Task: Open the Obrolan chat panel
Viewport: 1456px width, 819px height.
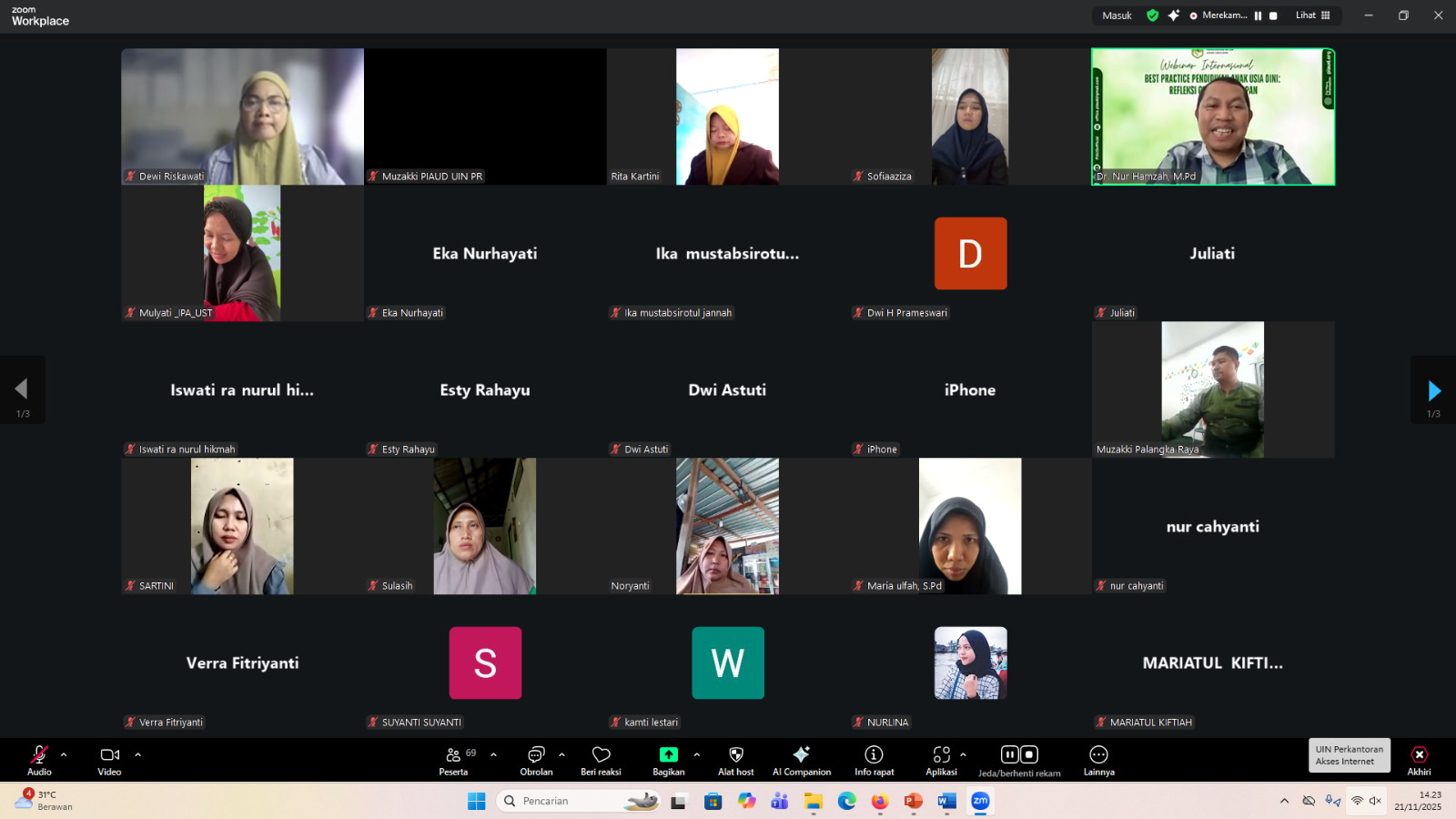Action: click(536, 759)
